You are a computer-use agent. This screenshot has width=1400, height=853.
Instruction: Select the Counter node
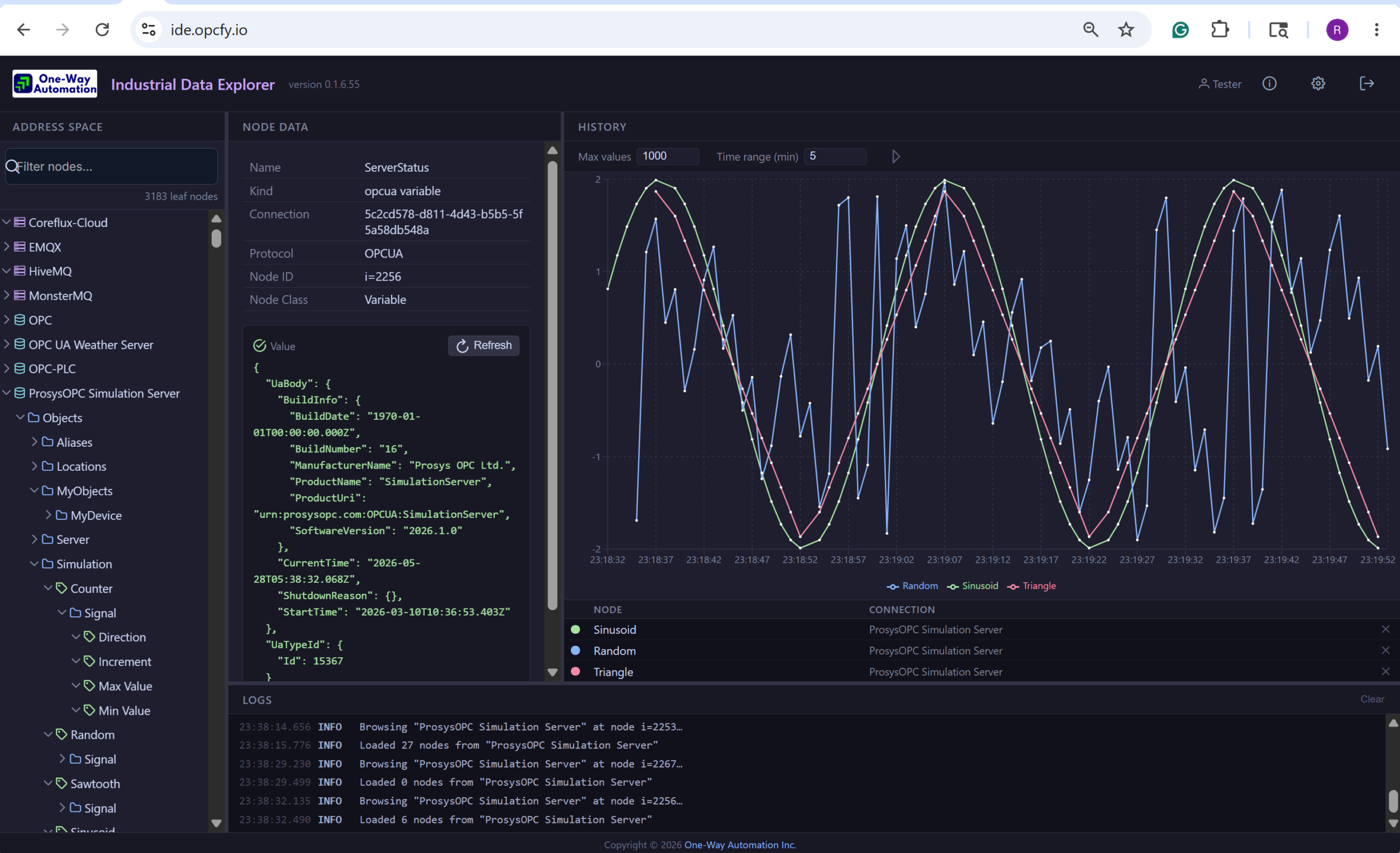coord(91,588)
